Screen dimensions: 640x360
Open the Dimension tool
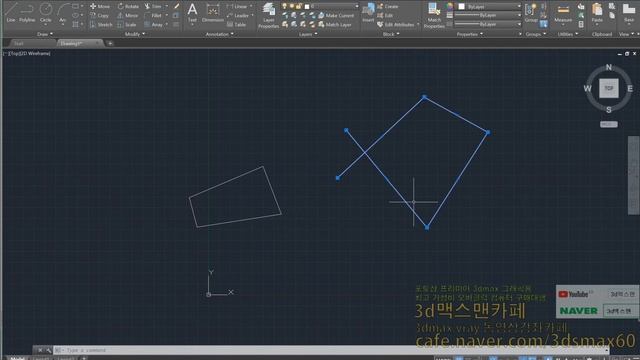[213, 12]
